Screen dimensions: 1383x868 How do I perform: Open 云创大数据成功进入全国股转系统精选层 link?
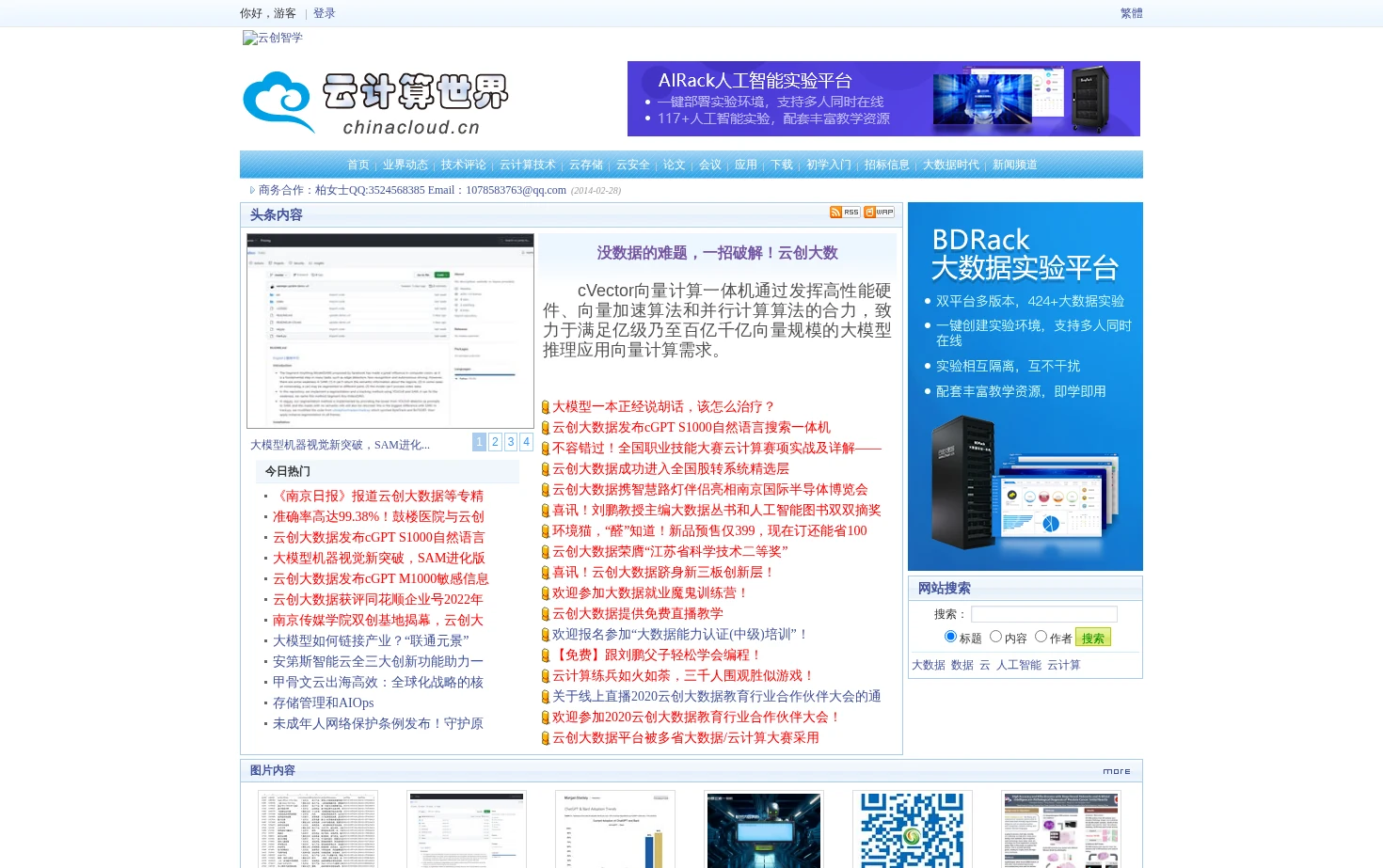[671, 468]
